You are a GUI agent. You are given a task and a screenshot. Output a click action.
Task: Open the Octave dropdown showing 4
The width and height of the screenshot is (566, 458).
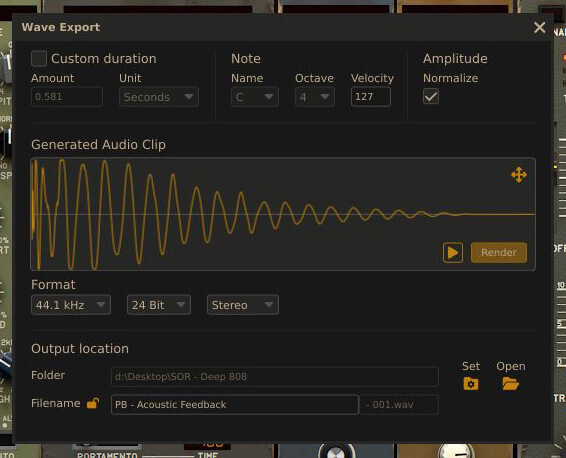(314, 97)
